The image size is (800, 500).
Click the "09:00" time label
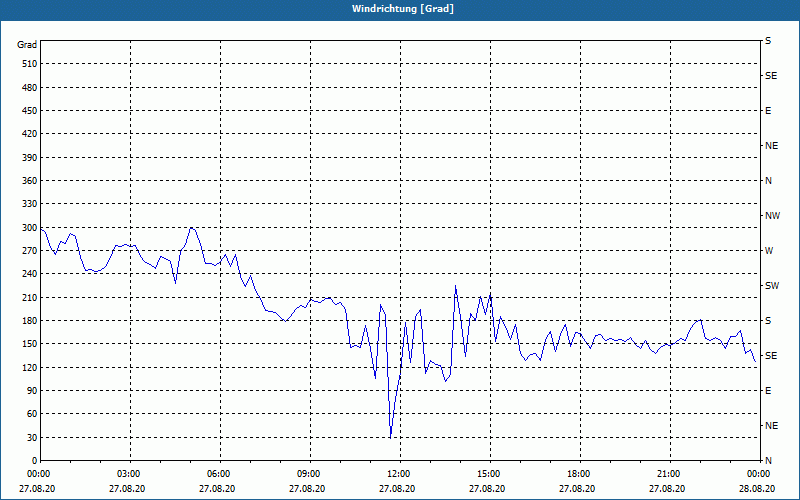pyautogui.click(x=308, y=474)
